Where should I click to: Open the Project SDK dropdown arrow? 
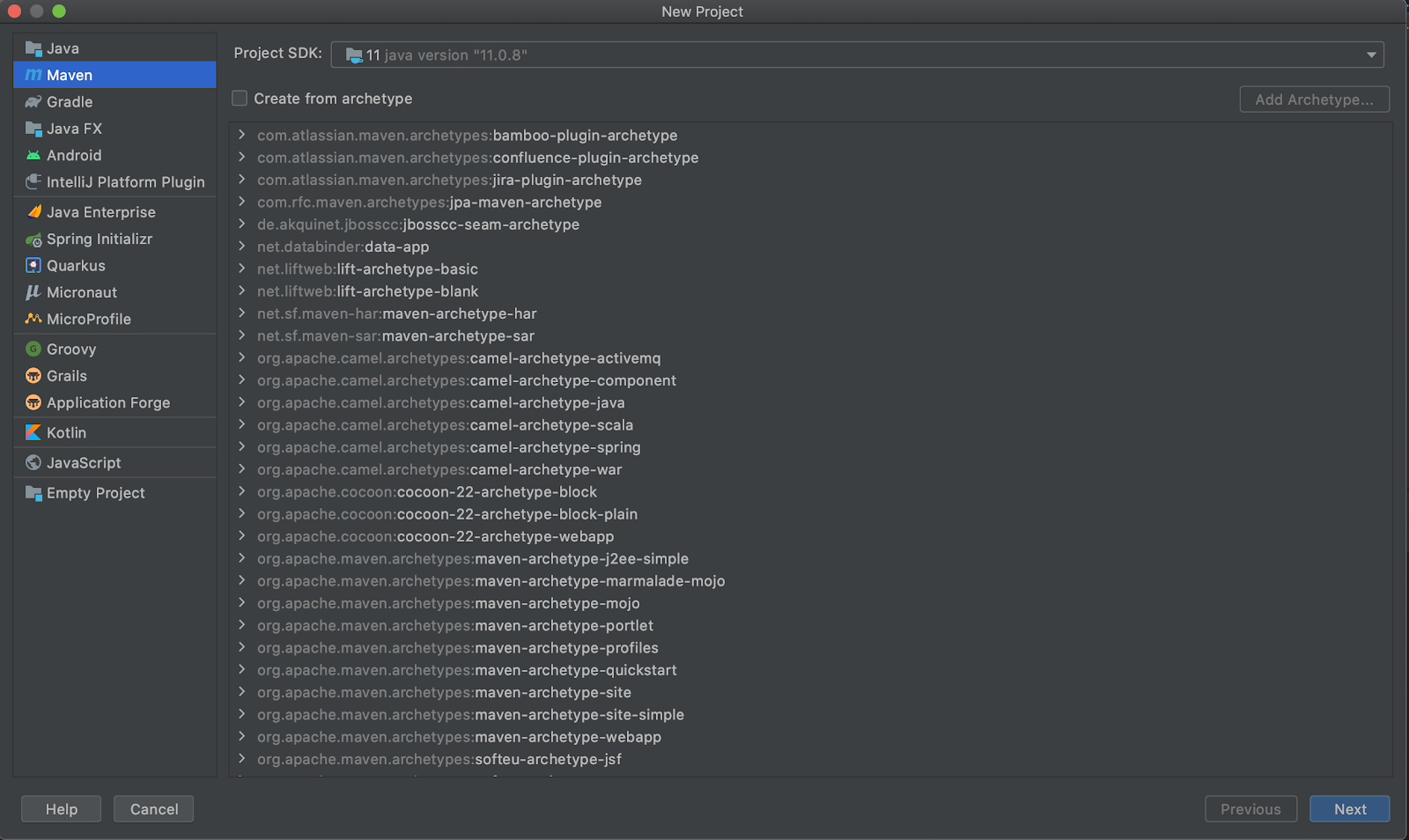(1371, 55)
